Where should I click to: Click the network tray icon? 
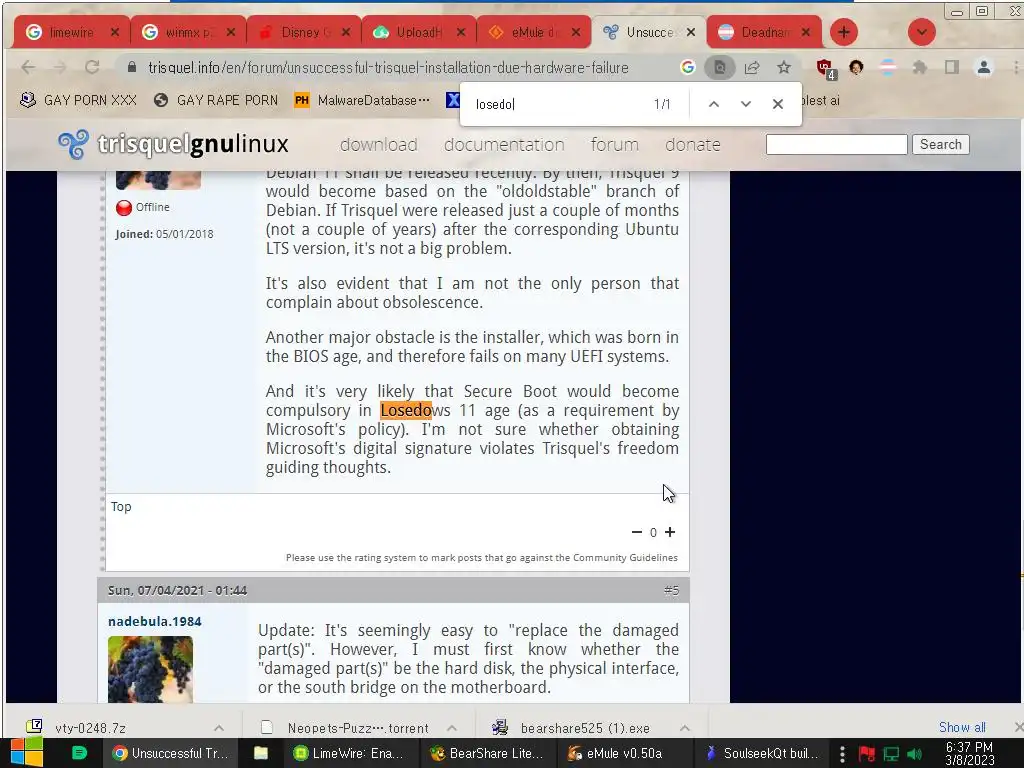891,754
